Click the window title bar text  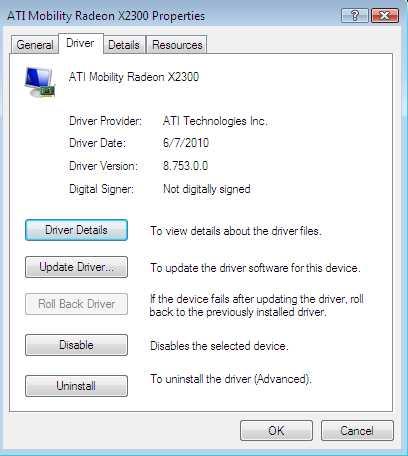[x=106, y=16]
